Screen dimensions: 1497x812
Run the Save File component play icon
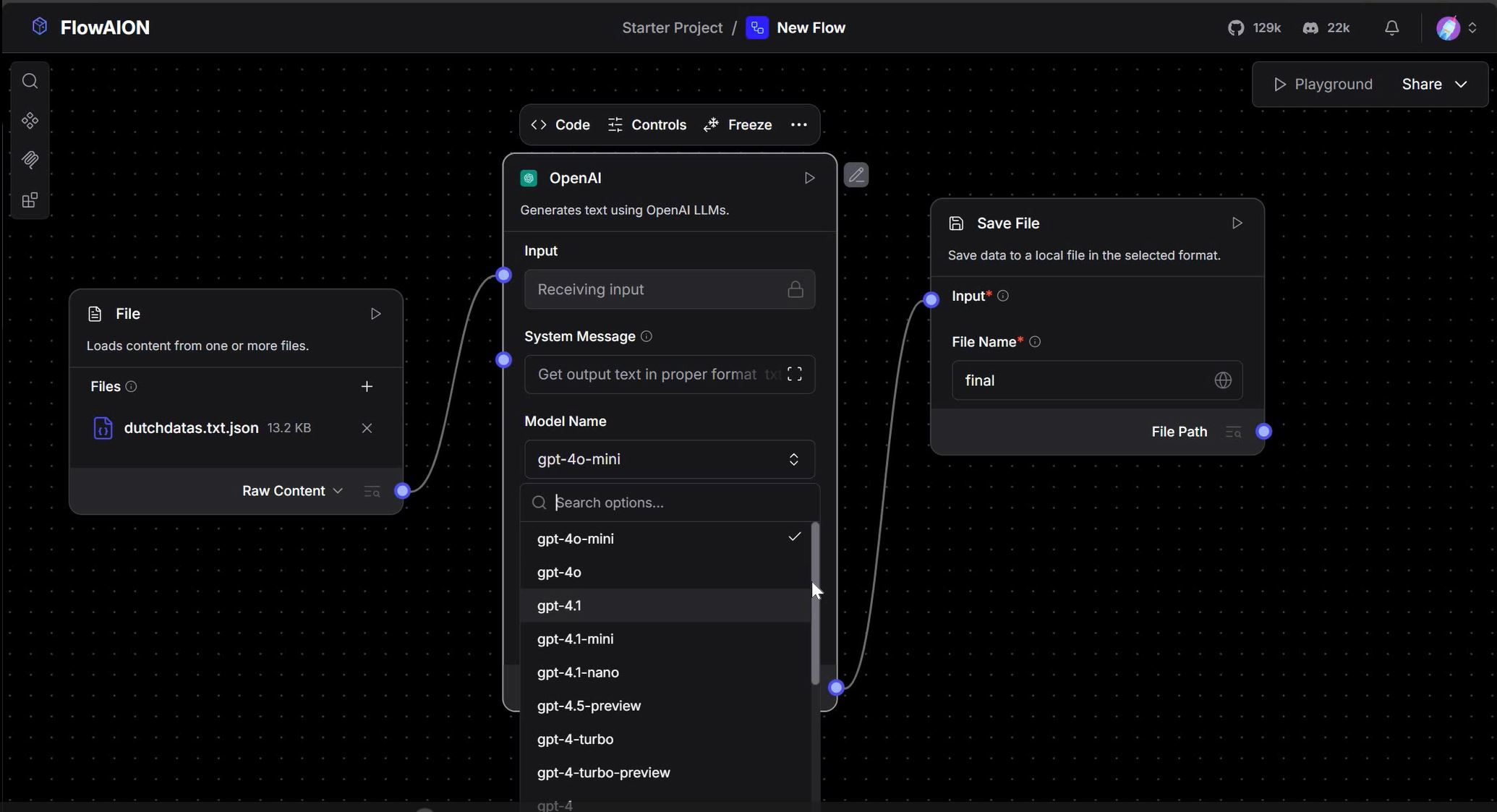[1237, 223]
